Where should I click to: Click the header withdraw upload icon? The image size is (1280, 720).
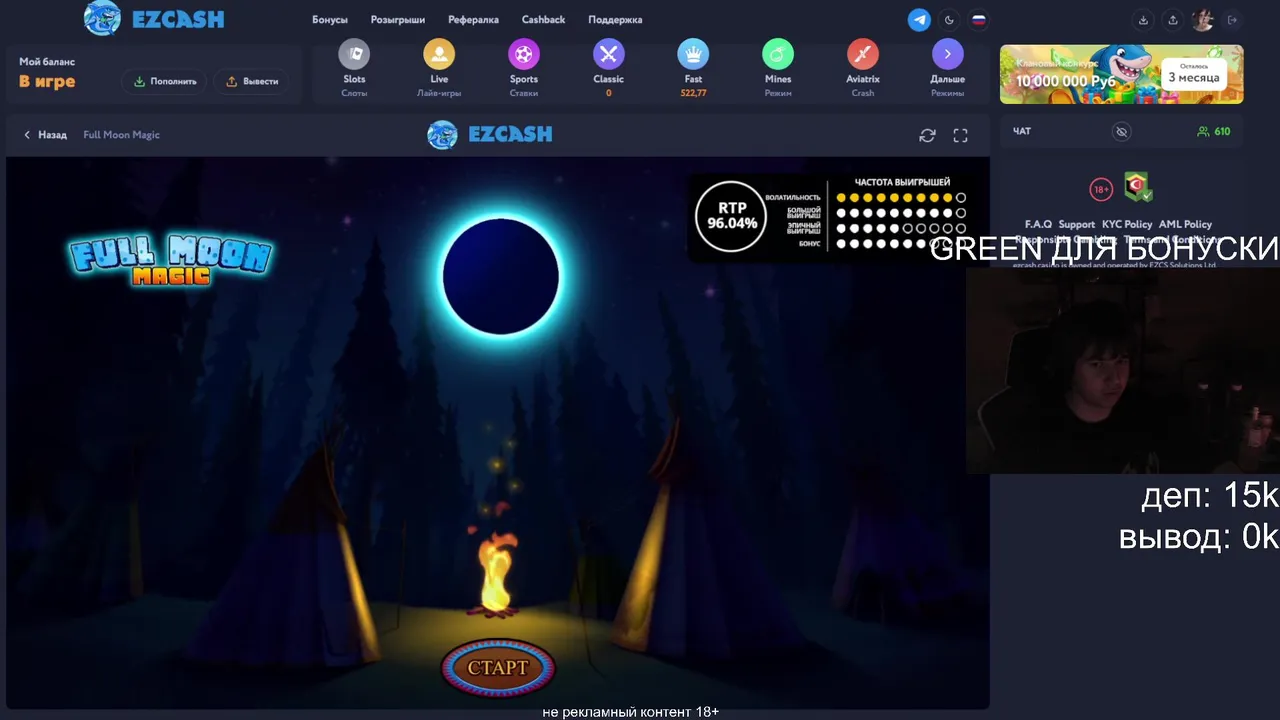coord(1173,20)
